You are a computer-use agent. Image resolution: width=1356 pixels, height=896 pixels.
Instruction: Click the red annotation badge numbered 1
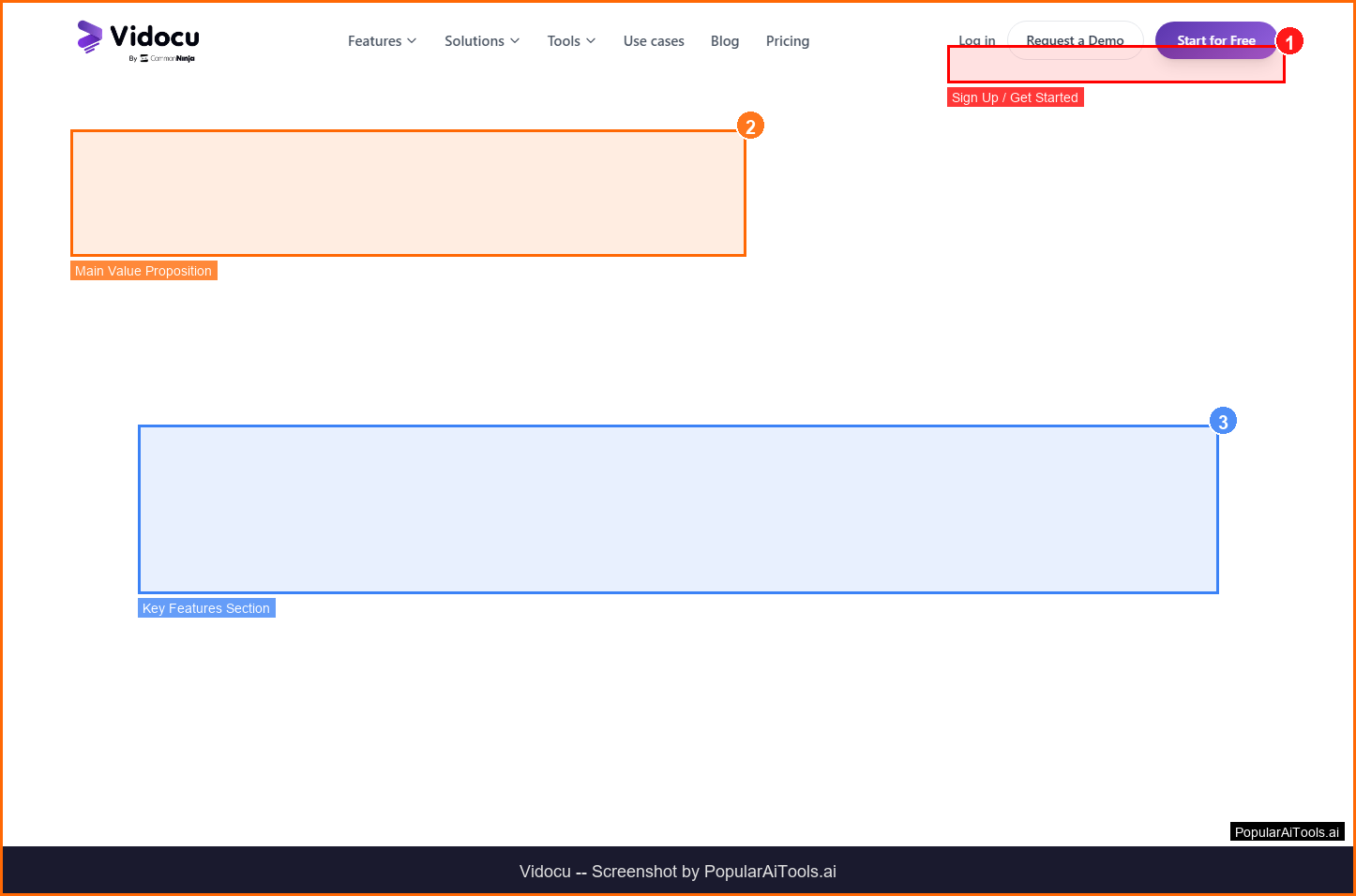[x=1289, y=42]
